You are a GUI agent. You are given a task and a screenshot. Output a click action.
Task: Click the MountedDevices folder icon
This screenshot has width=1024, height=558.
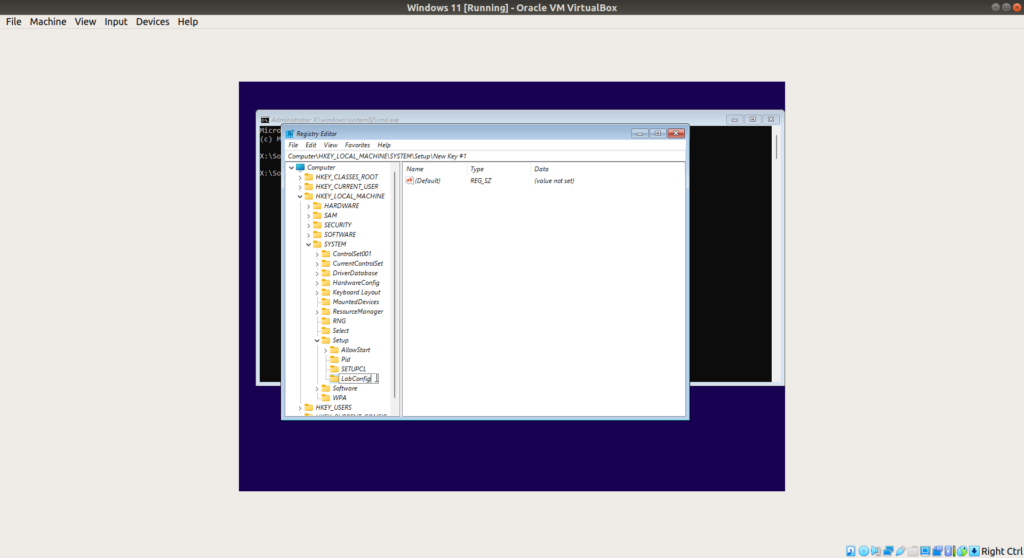click(x=326, y=302)
